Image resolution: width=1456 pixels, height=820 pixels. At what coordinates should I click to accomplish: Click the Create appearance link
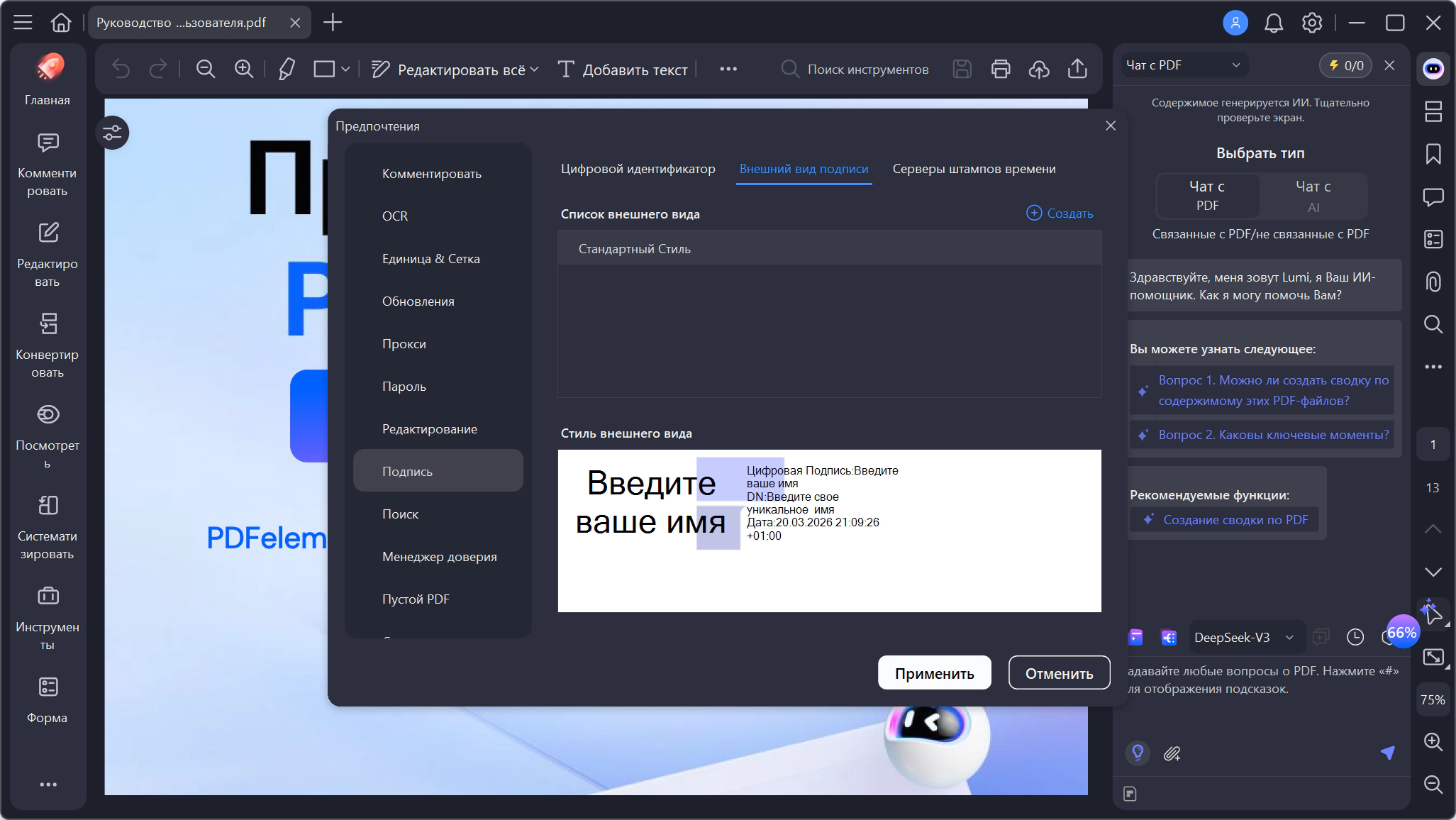point(1060,214)
